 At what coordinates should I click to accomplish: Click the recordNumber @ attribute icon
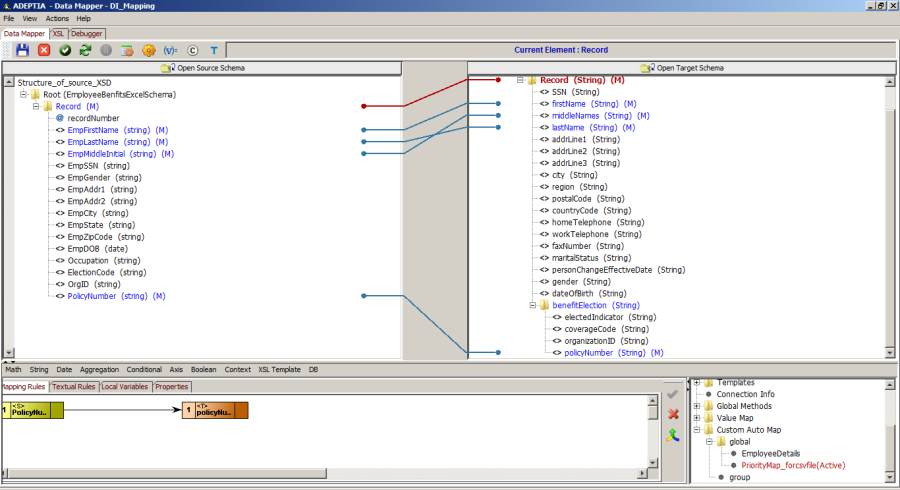coord(60,118)
